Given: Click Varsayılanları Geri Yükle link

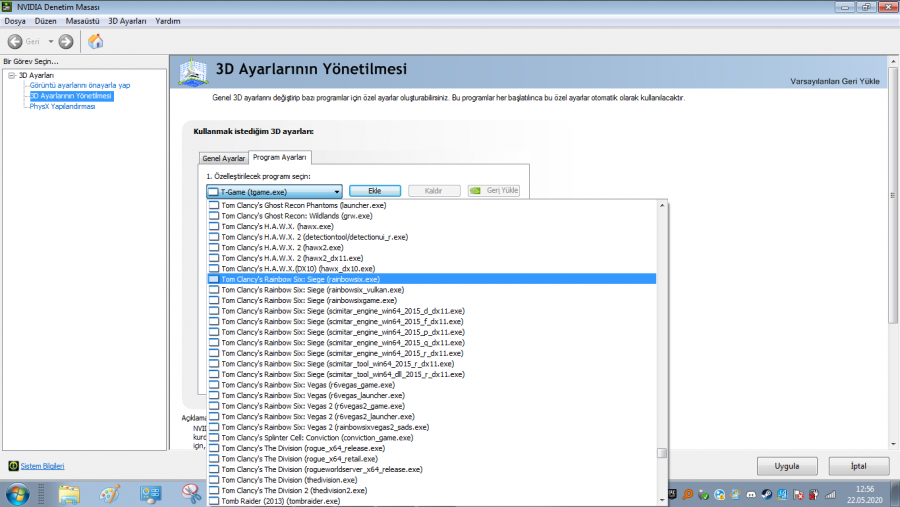Looking at the screenshot, I should [835, 81].
